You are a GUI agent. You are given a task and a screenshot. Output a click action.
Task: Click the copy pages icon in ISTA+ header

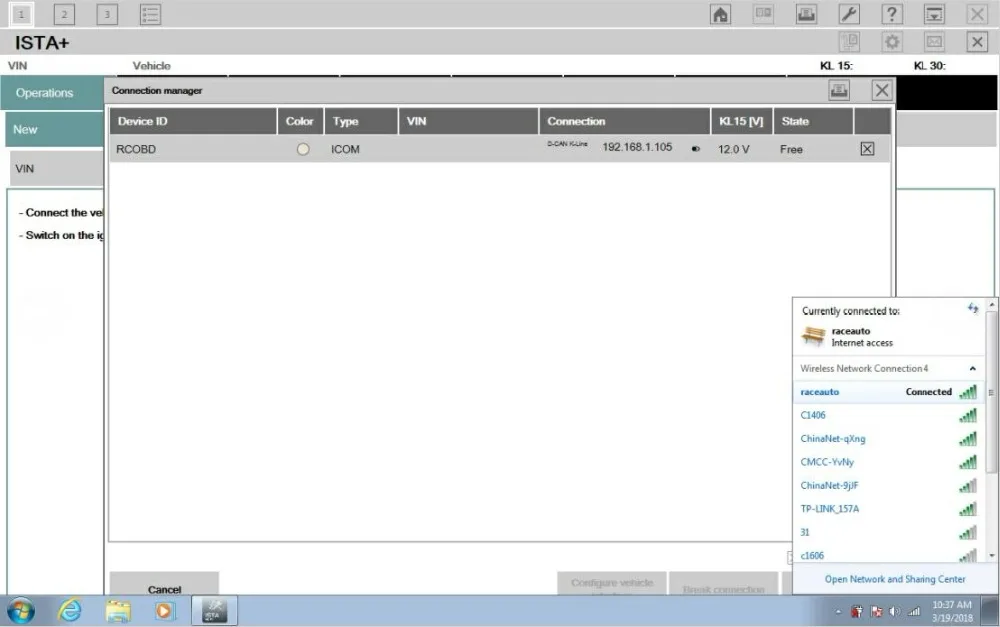pyautogui.click(x=849, y=42)
